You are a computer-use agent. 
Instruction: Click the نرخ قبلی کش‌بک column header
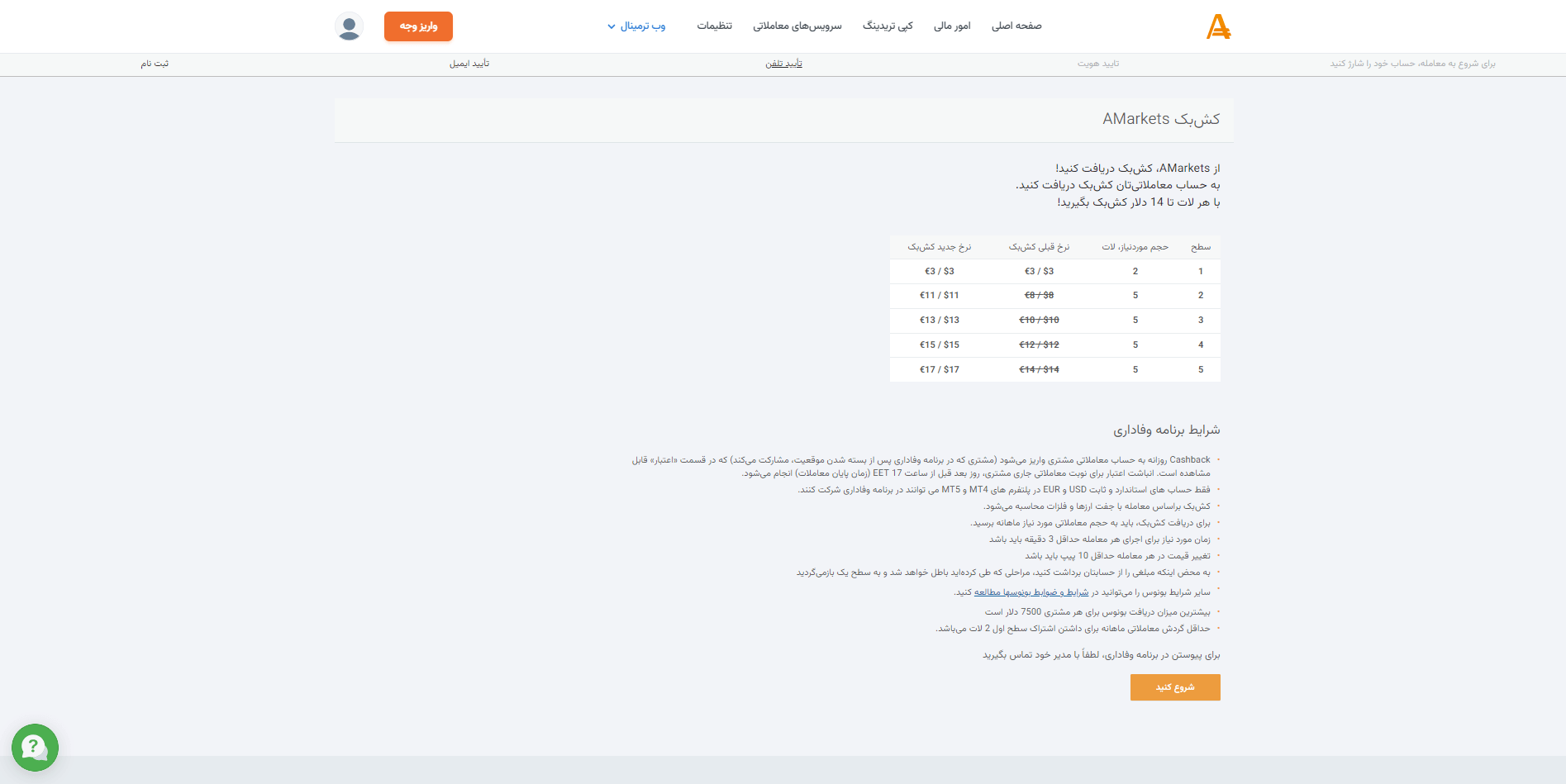(x=1039, y=247)
